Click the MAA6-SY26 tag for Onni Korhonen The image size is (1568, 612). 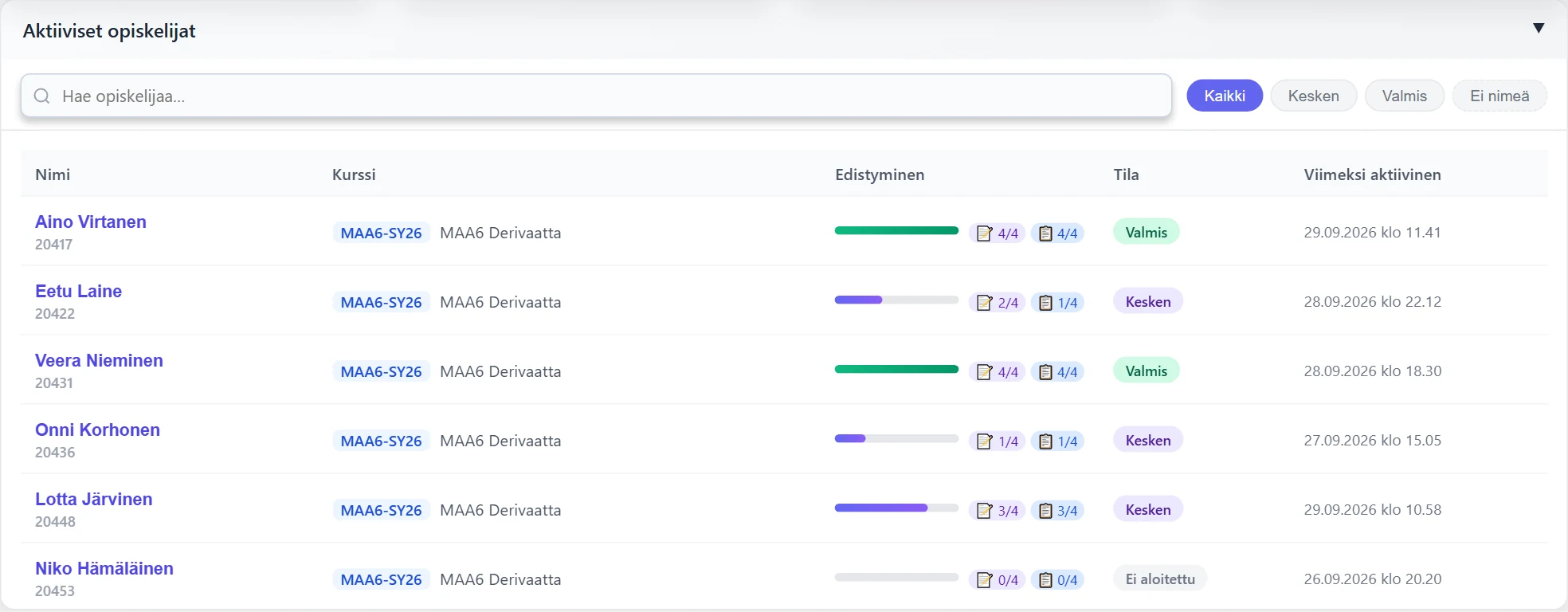381,441
